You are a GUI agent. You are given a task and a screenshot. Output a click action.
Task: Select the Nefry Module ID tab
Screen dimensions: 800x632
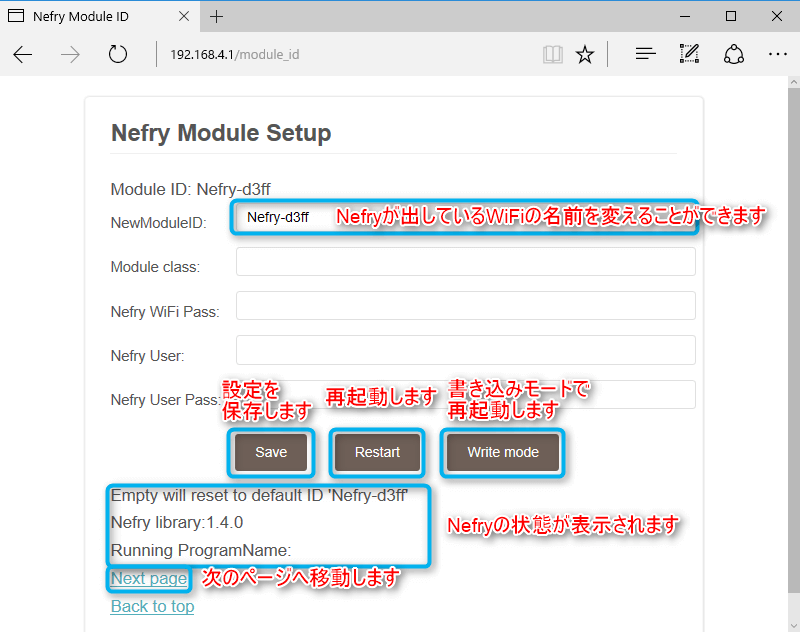click(x=99, y=16)
